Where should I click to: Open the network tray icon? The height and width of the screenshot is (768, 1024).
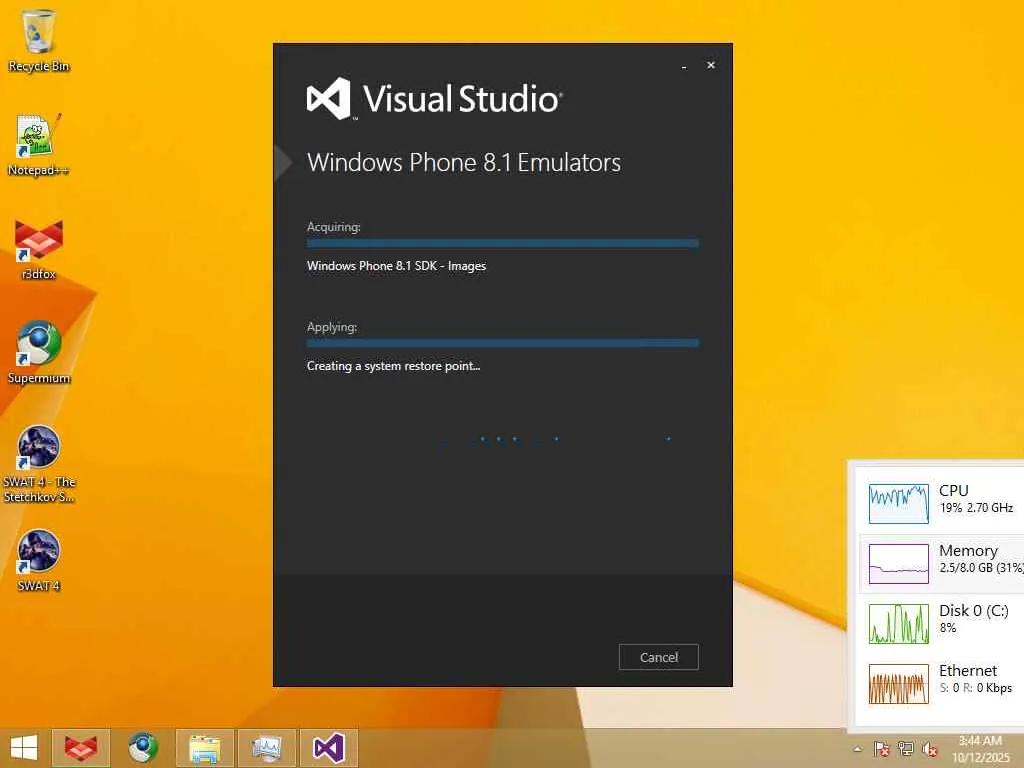click(905, 749)
